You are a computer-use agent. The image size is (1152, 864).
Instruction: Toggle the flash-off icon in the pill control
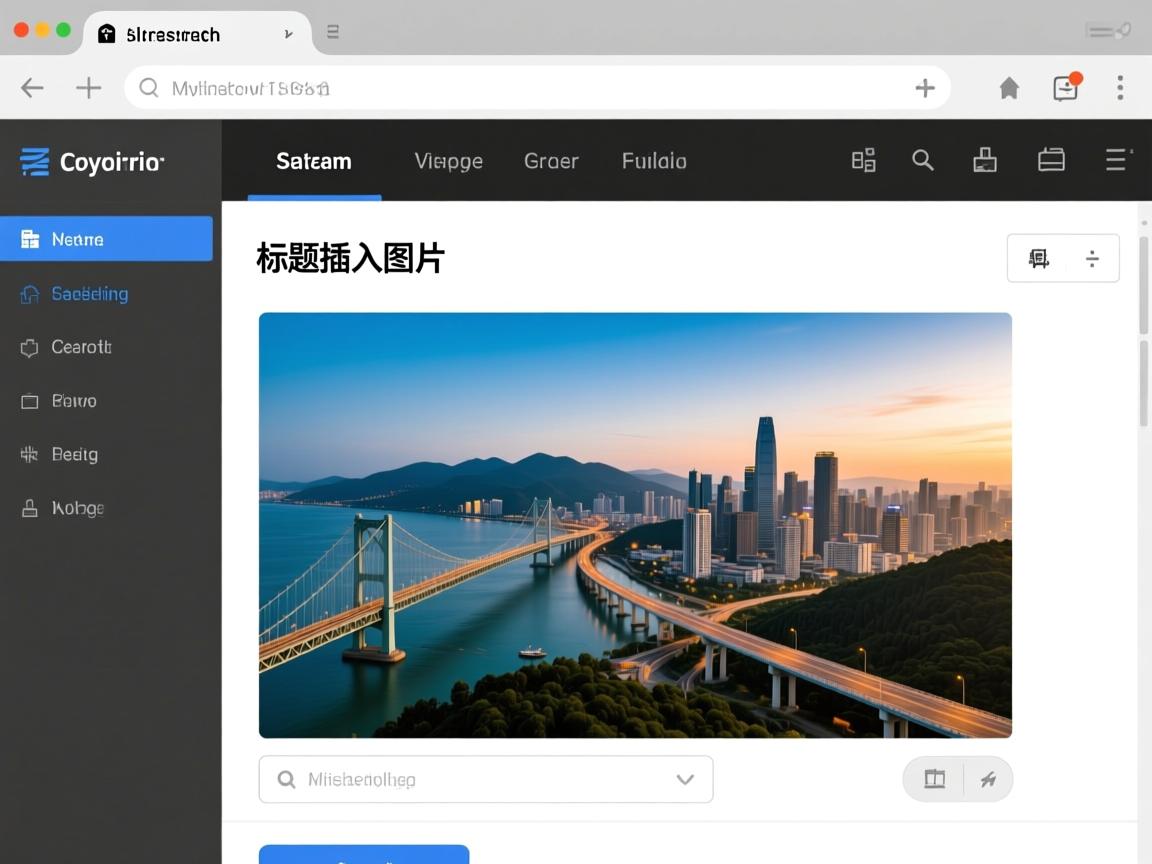pyautogui.click(x=988, y=778)
